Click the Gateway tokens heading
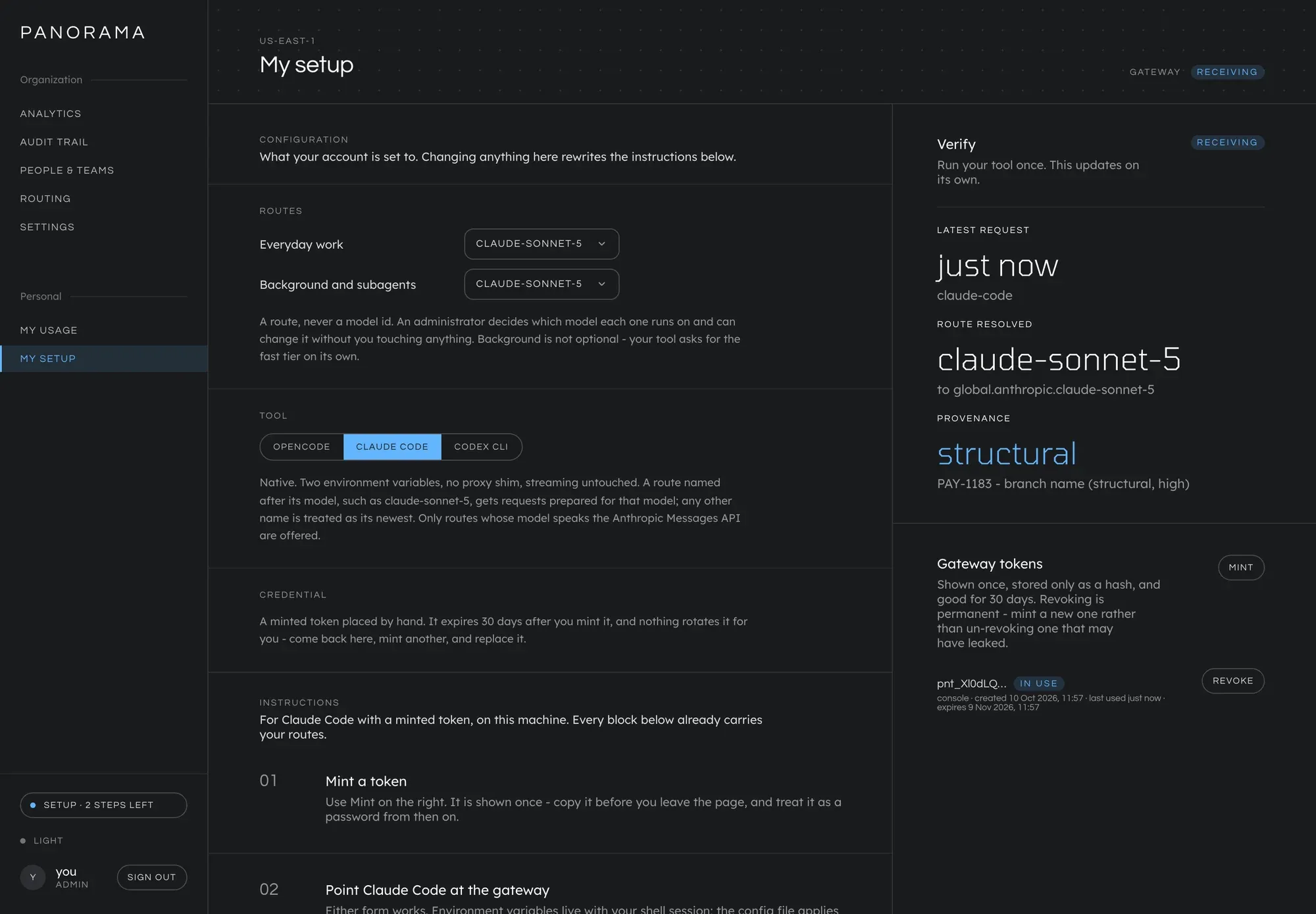This screenshot has height=914, width=1316. coord(990,564)
